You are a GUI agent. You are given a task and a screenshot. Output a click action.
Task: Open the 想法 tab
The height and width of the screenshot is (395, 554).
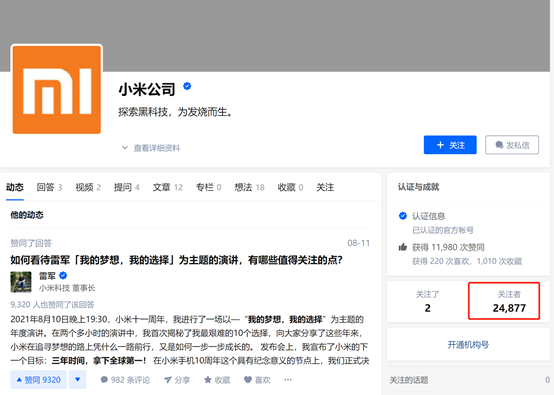click(x=249, y=187)
